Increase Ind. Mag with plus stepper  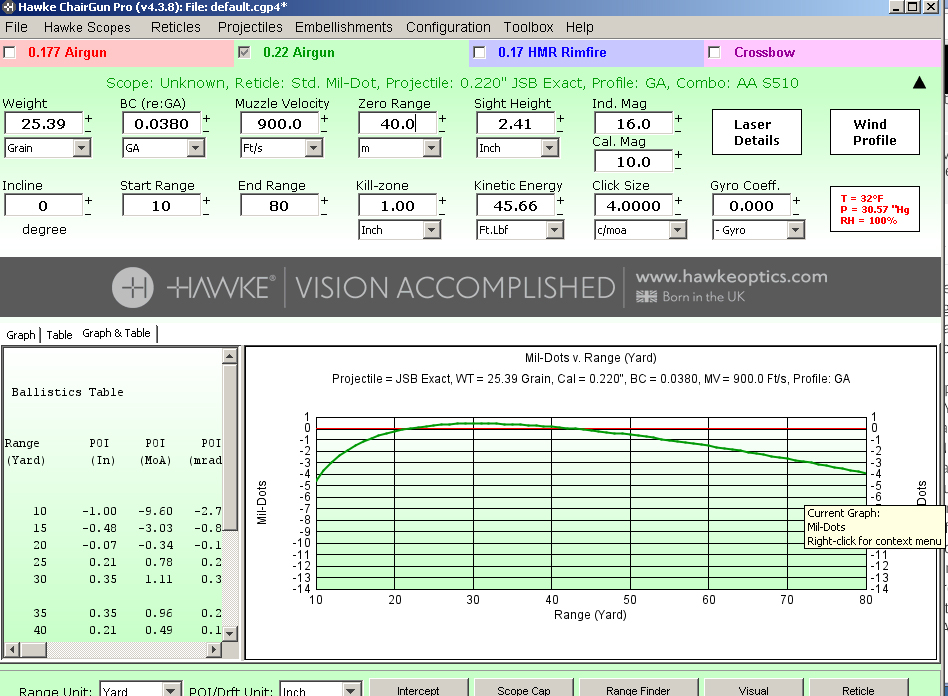click(x=678, y=119)
